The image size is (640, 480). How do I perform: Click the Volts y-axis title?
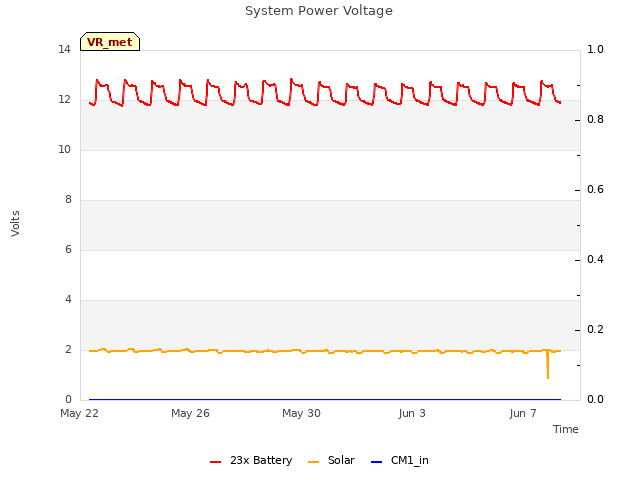click(x=15, y=224)
